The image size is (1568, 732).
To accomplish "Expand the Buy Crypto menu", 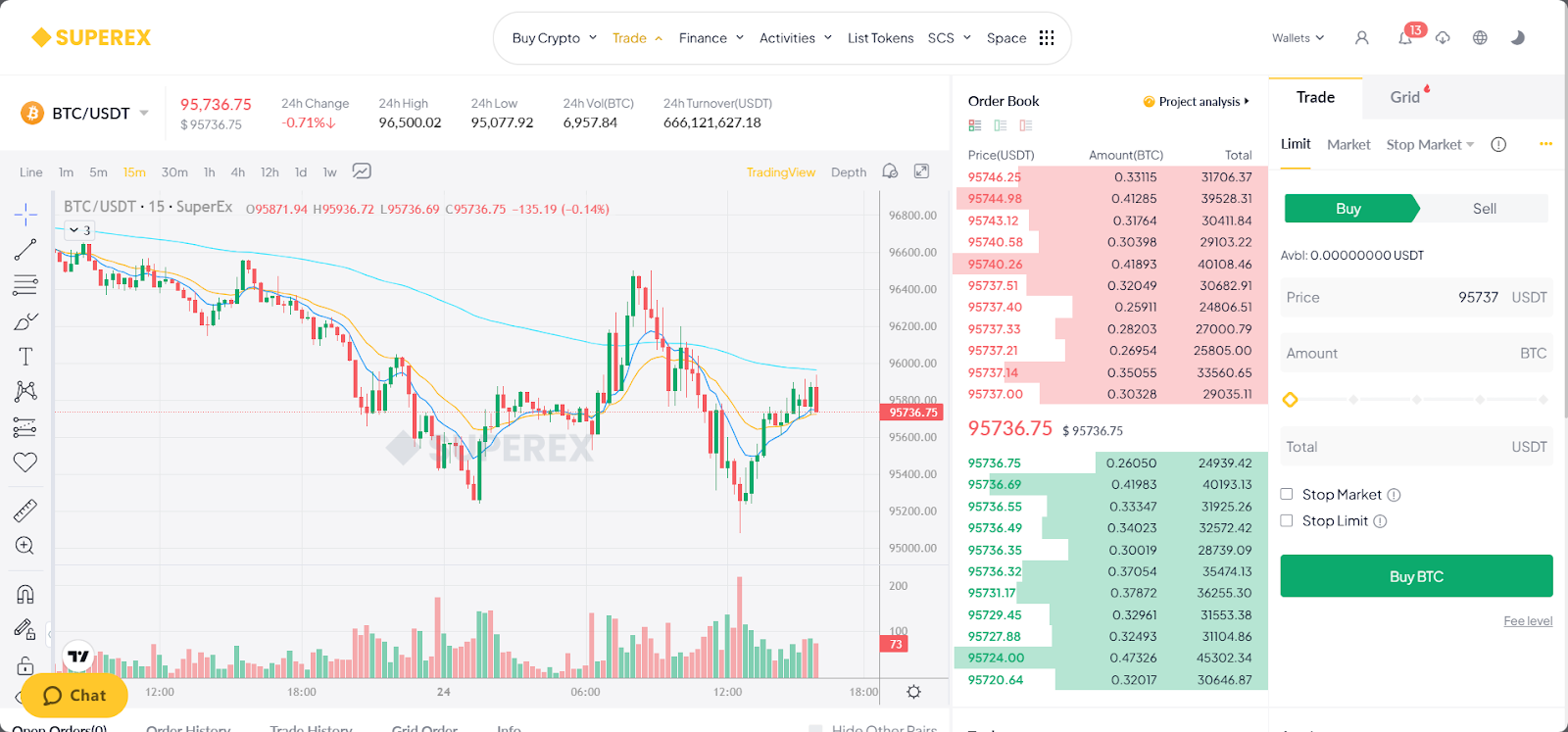I will [x=555, y=38].
